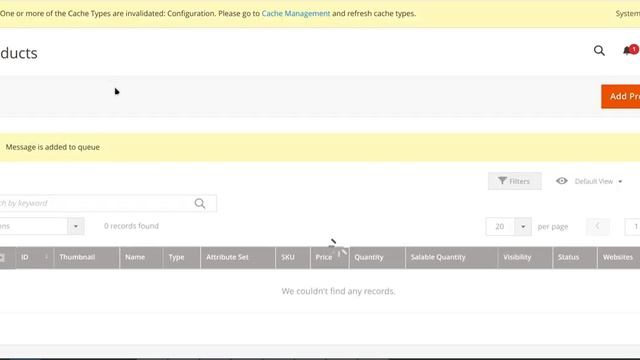
Task: Sort by the Type column header
Action: click(182, 258)
